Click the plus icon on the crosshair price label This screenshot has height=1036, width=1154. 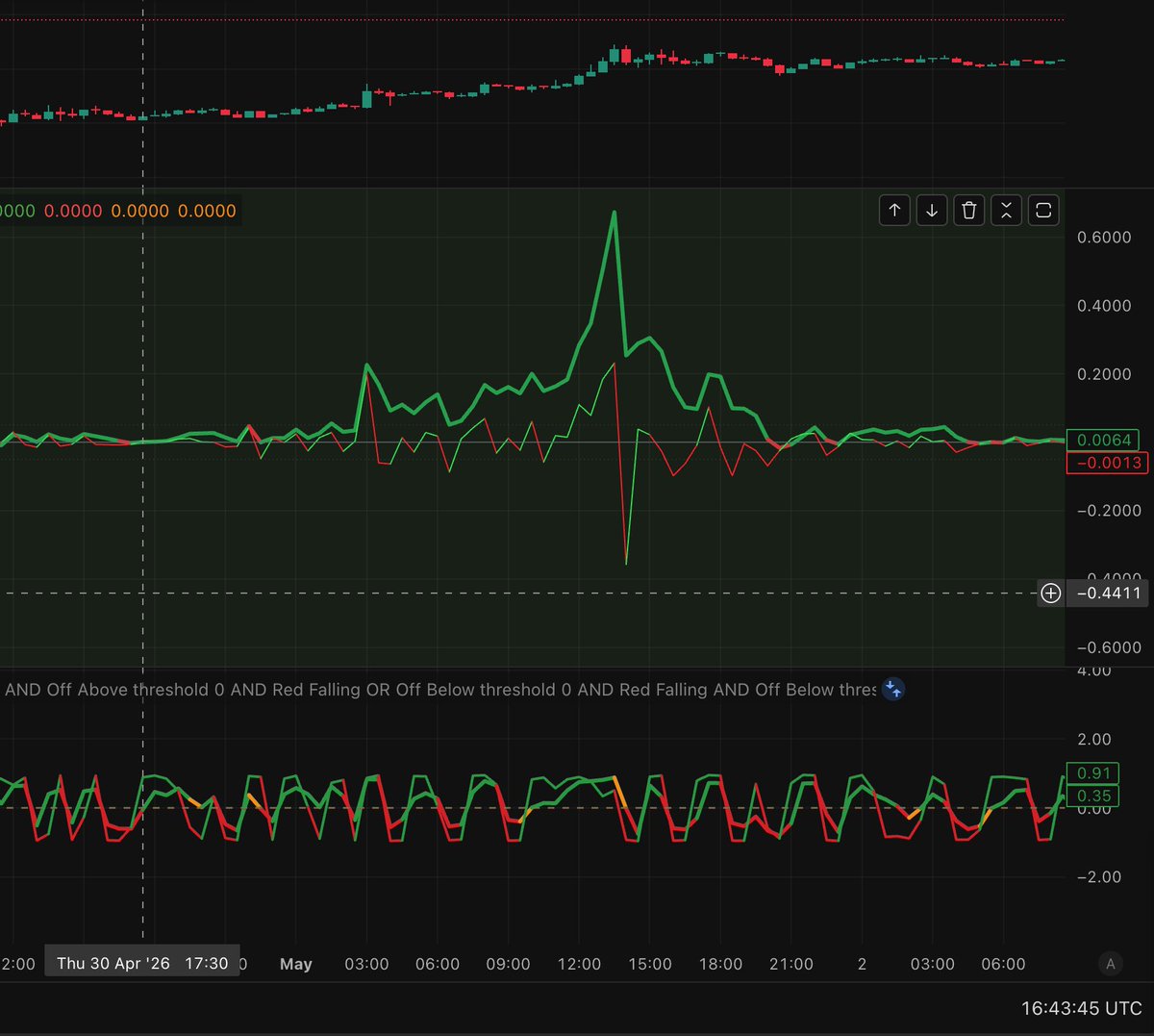(x=1051, y=594)
